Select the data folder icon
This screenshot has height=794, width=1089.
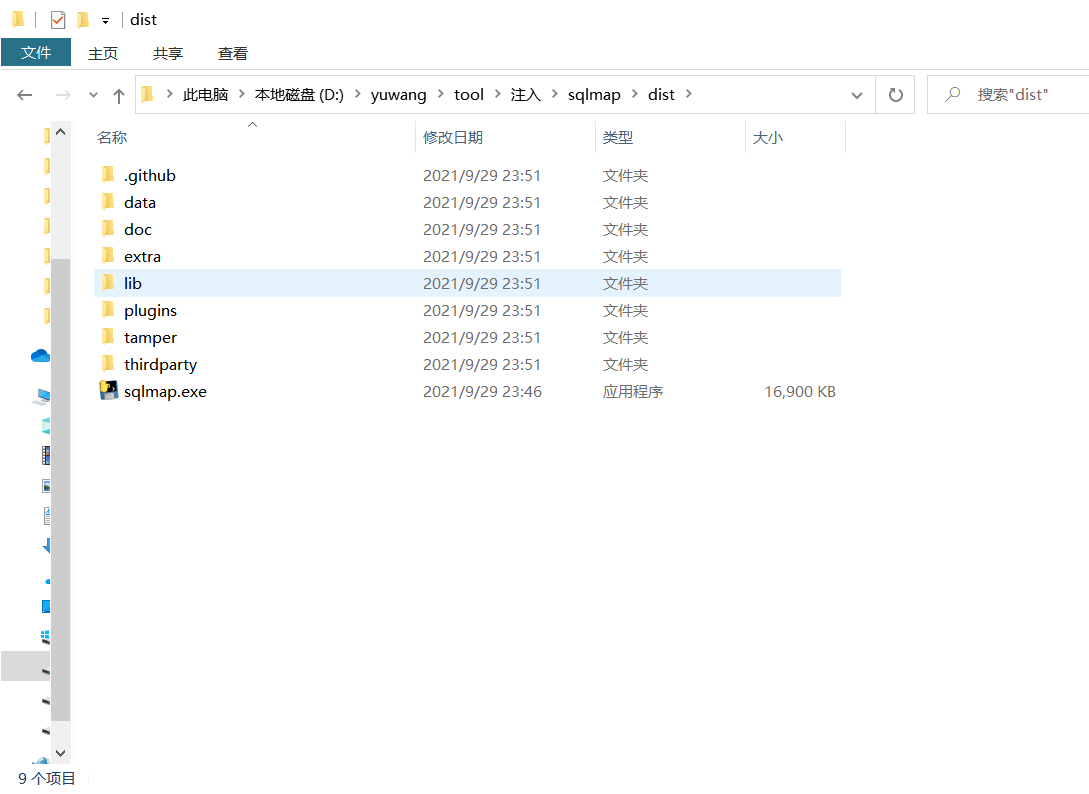[x=108, y=201]
